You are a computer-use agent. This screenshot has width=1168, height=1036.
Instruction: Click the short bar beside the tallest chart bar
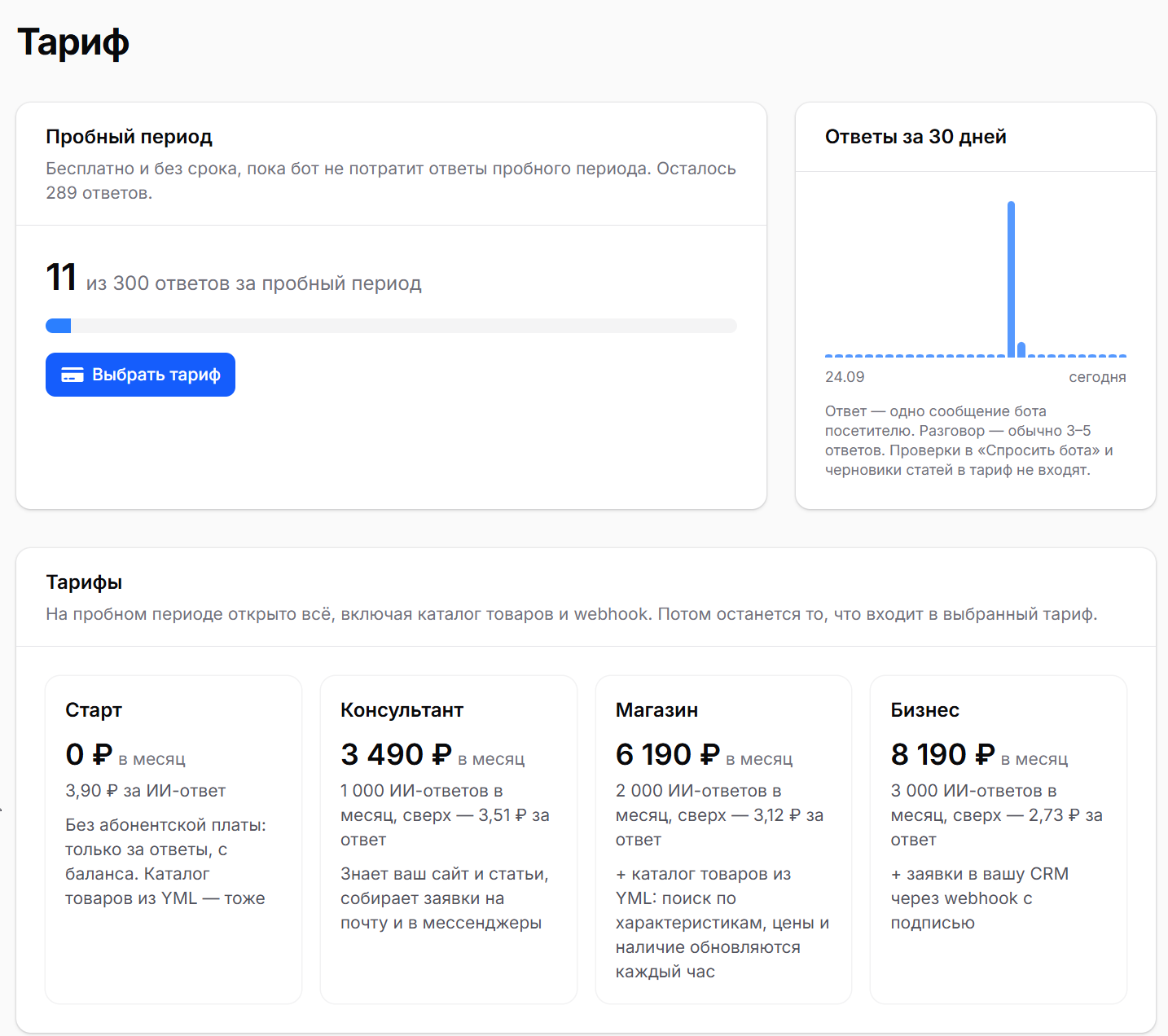click(1021, 349)
